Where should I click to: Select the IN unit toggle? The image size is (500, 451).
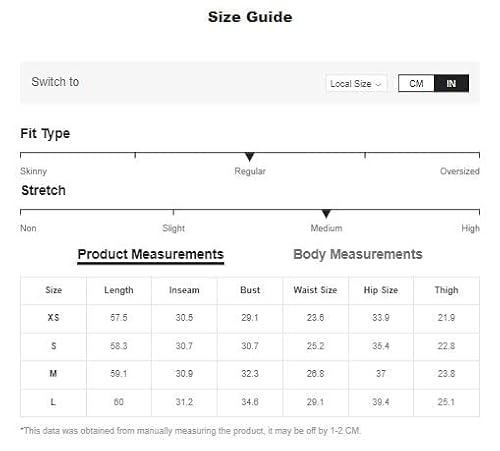(x=451, y=83)
